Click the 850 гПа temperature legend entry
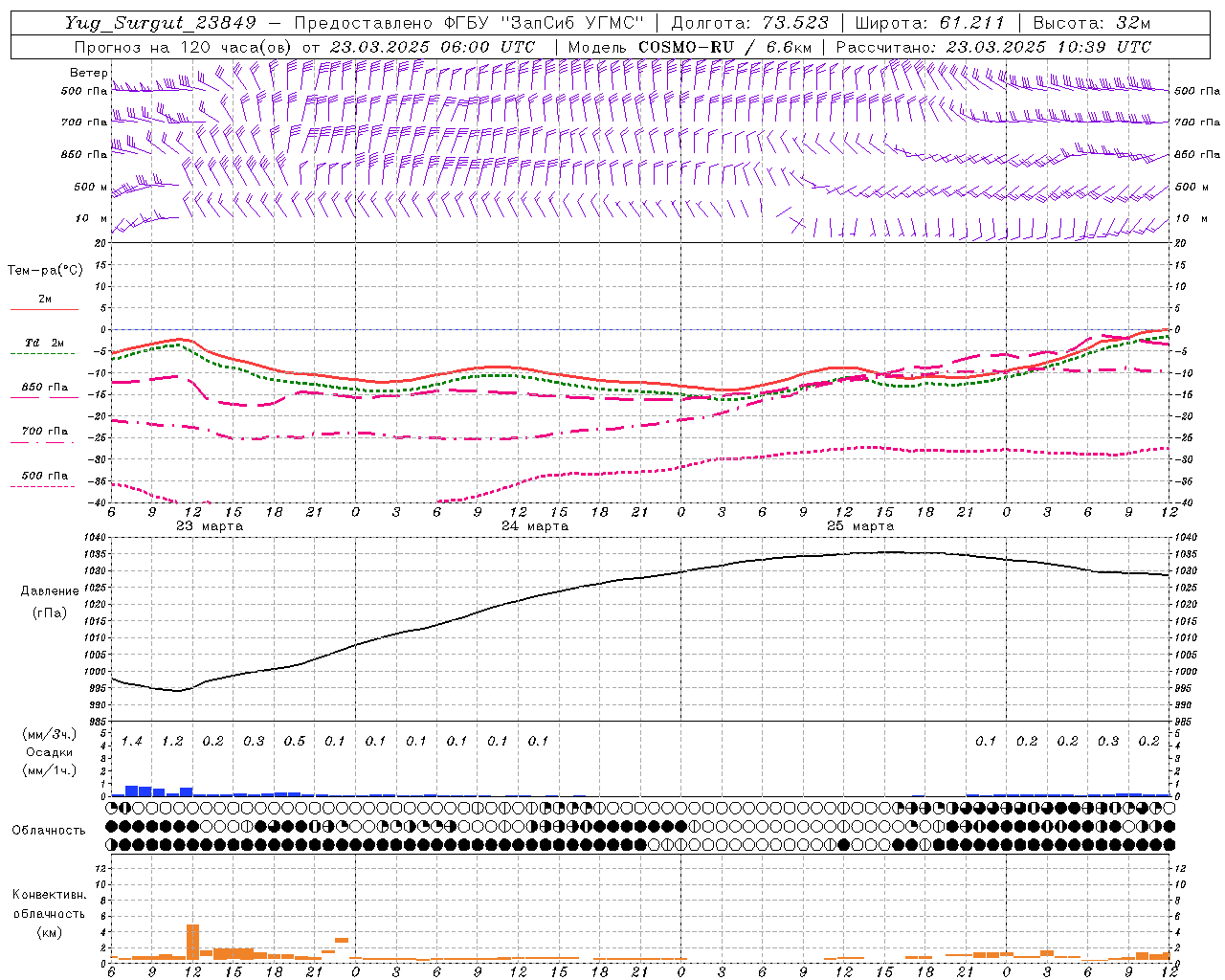Viewport: 1225px width, 980px height. click(x=45, y=388)
